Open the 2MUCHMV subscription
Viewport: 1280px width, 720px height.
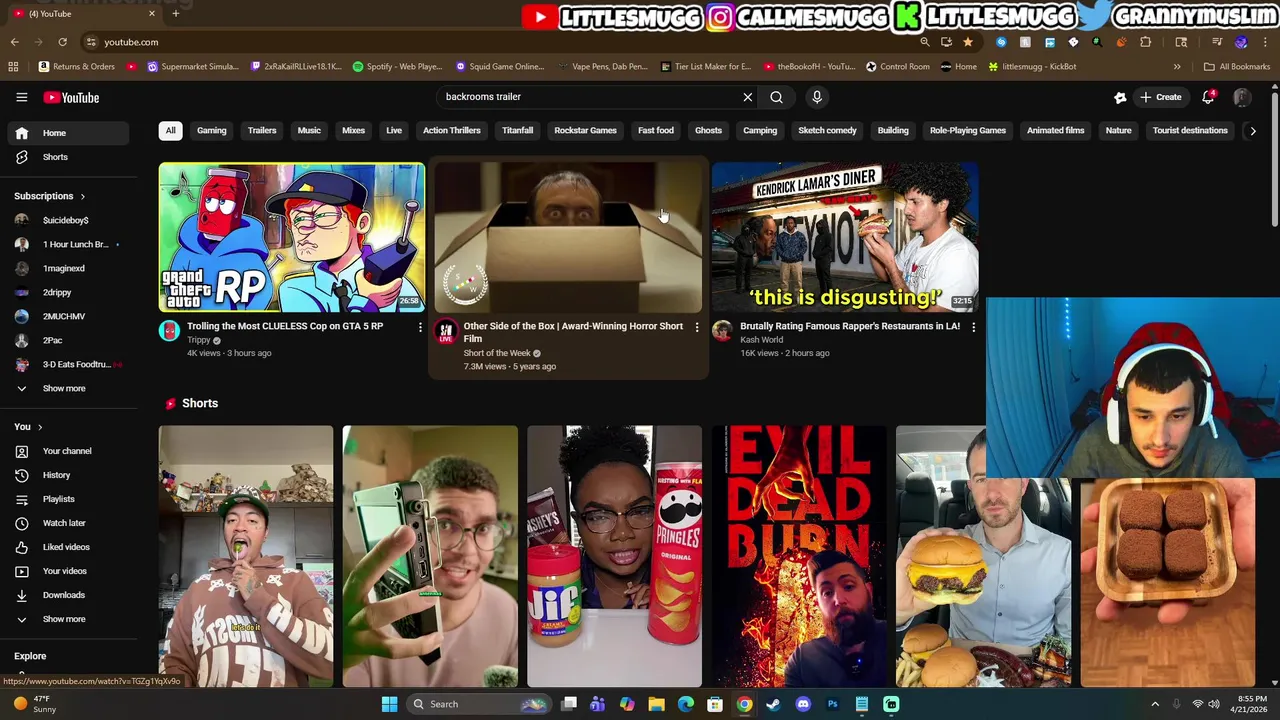coord(65,316)
